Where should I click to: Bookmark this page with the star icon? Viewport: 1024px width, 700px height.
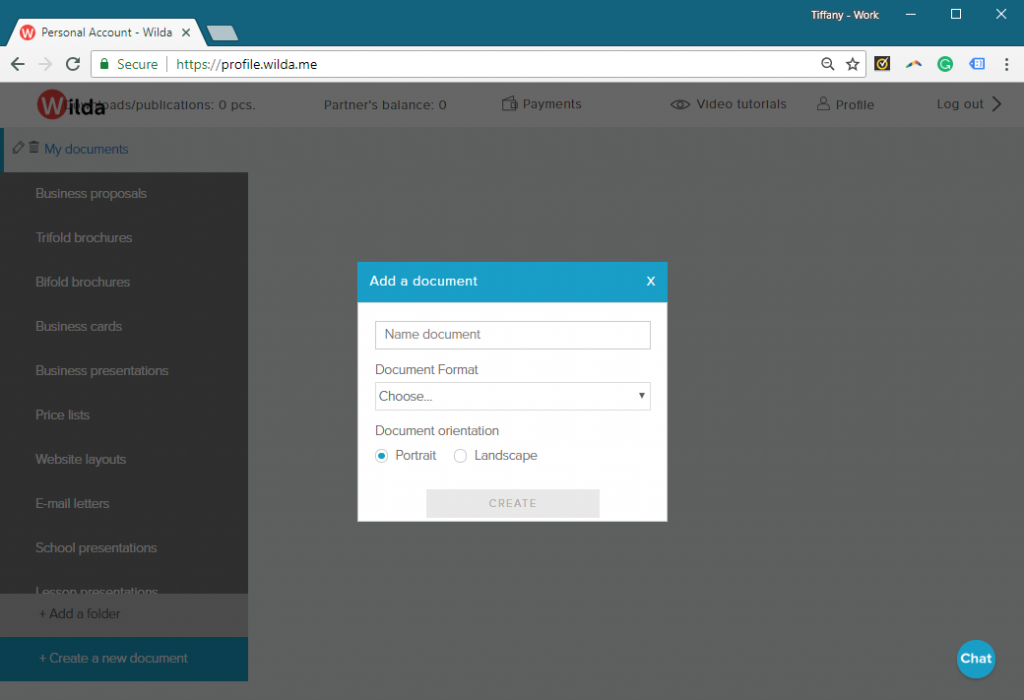pyautogui.click(x=852, y=63)
